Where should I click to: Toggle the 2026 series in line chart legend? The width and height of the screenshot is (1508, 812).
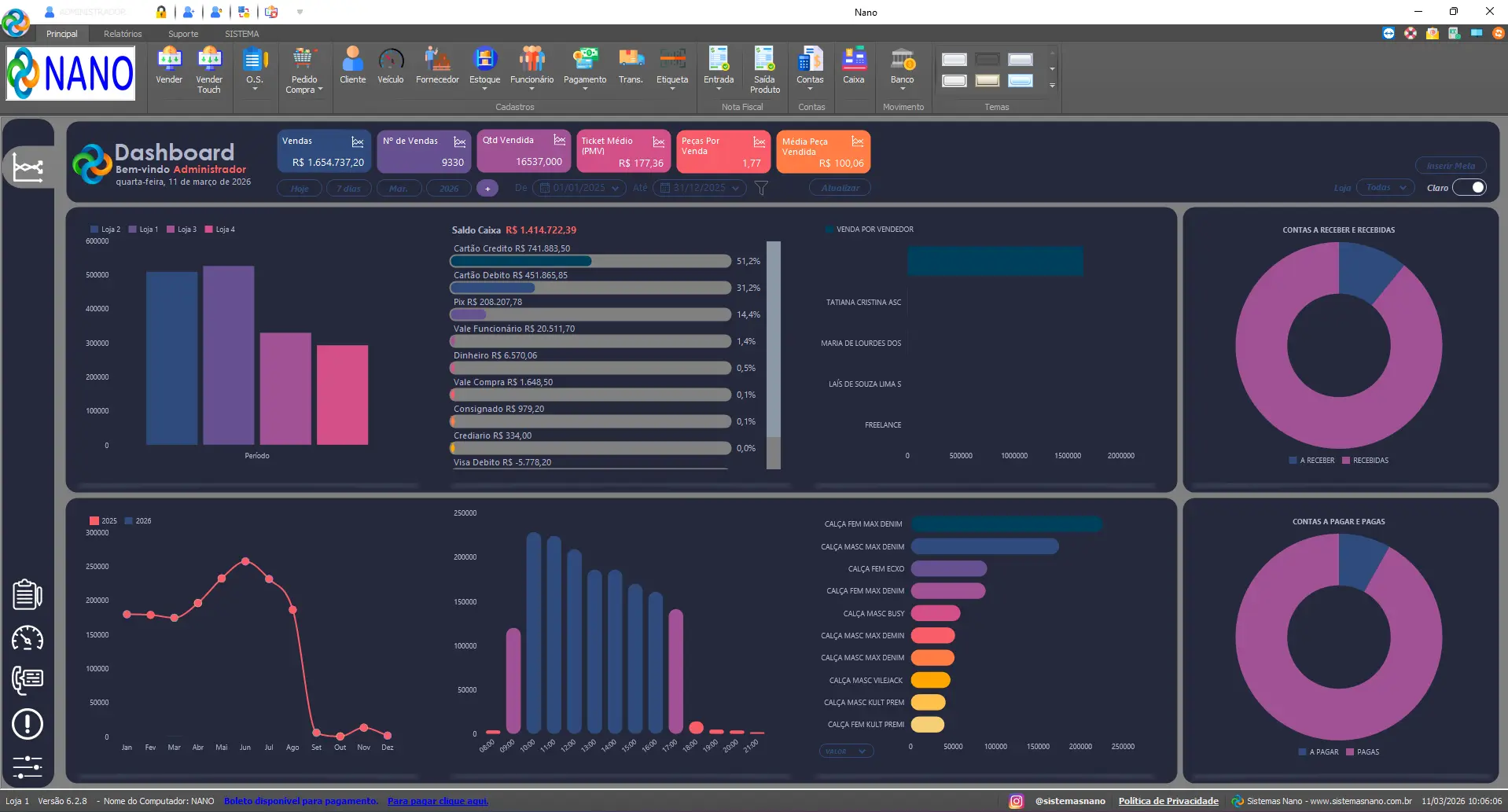click(138, 521)
